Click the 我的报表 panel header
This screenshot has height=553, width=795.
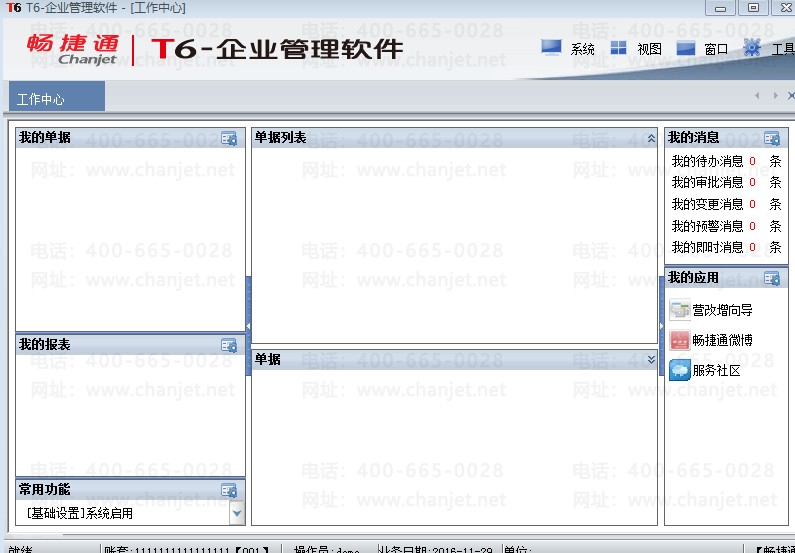click(x=130, y=345)
